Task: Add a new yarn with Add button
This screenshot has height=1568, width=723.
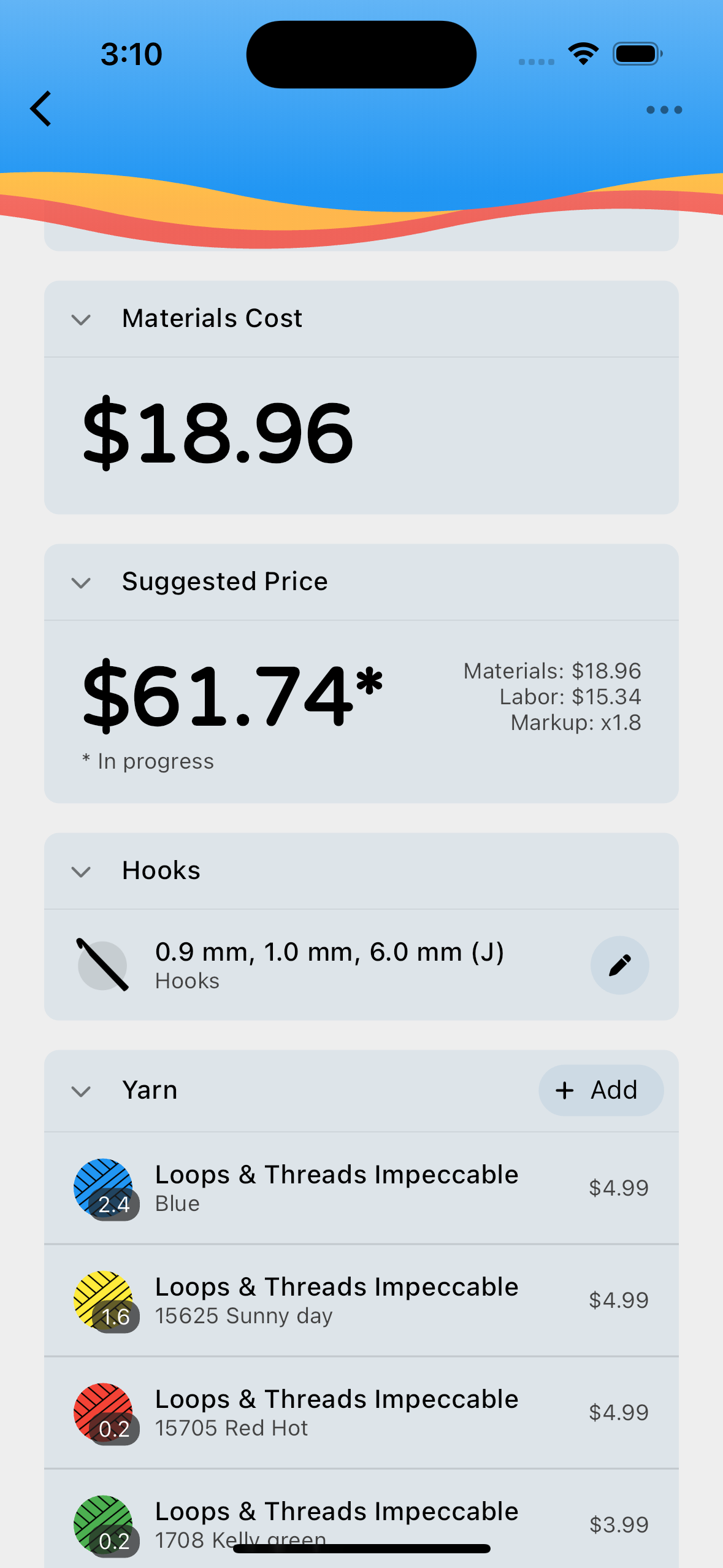Action: [600, 1090]
